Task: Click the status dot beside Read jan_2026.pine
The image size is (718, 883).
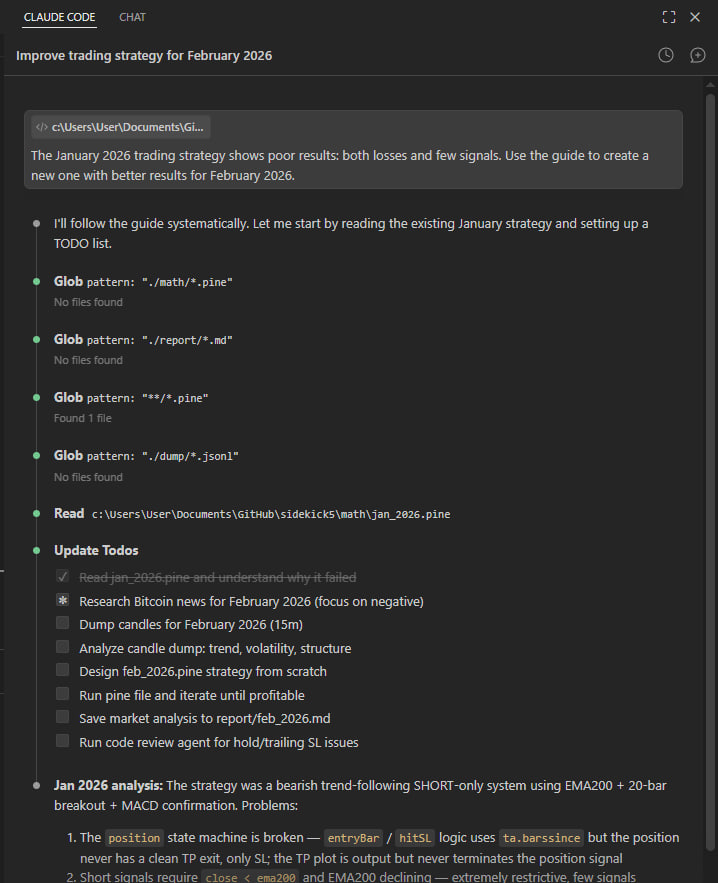Action: (37, 514)
